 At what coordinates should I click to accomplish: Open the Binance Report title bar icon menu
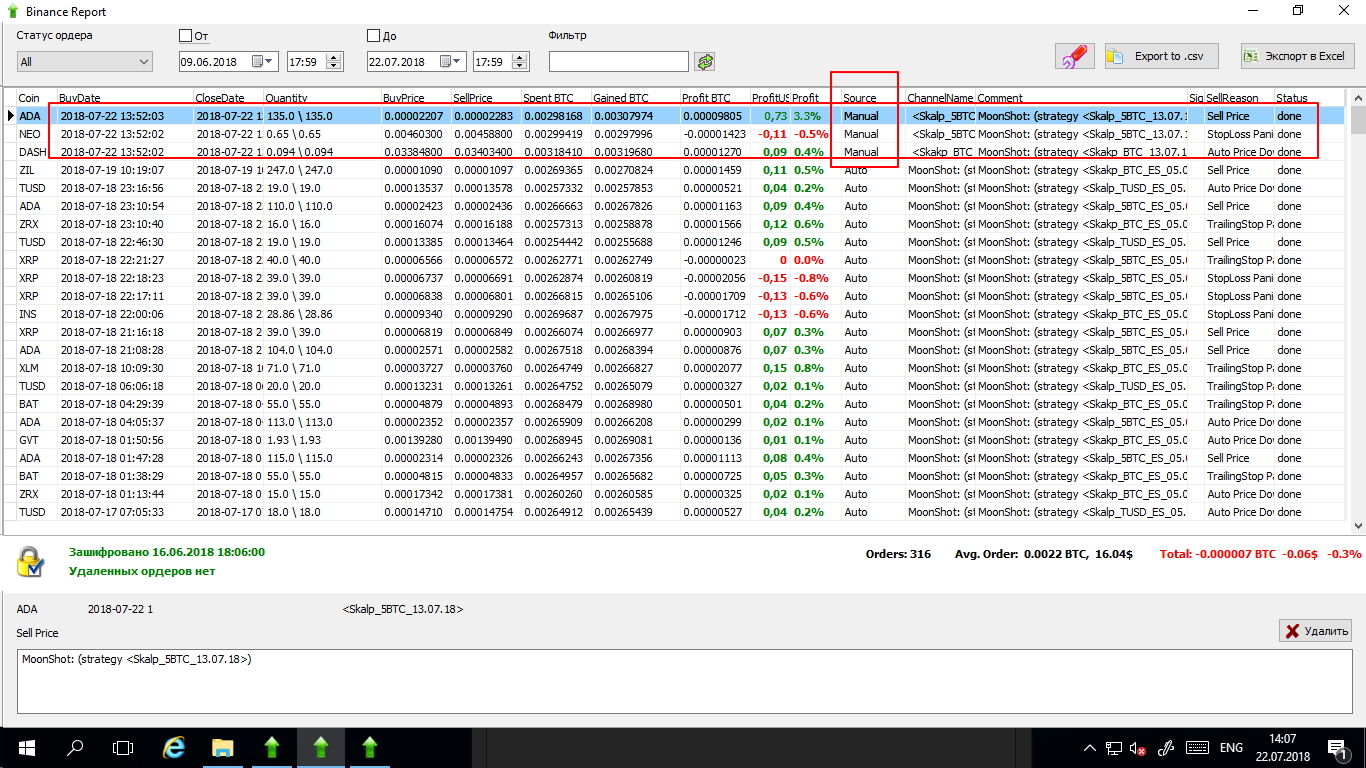click(12, 12)
